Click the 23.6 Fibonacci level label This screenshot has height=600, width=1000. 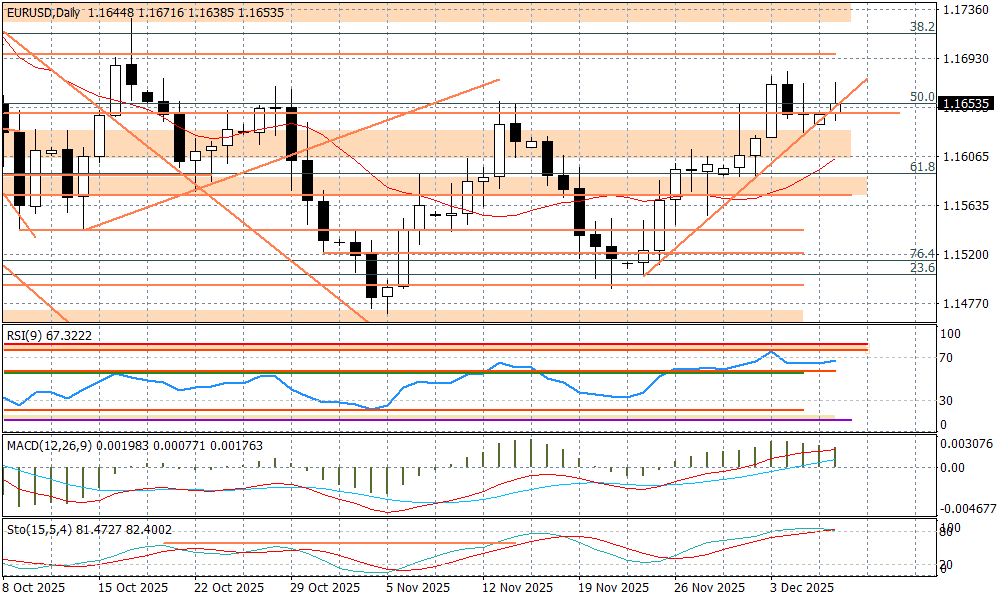tap(921, 268)
